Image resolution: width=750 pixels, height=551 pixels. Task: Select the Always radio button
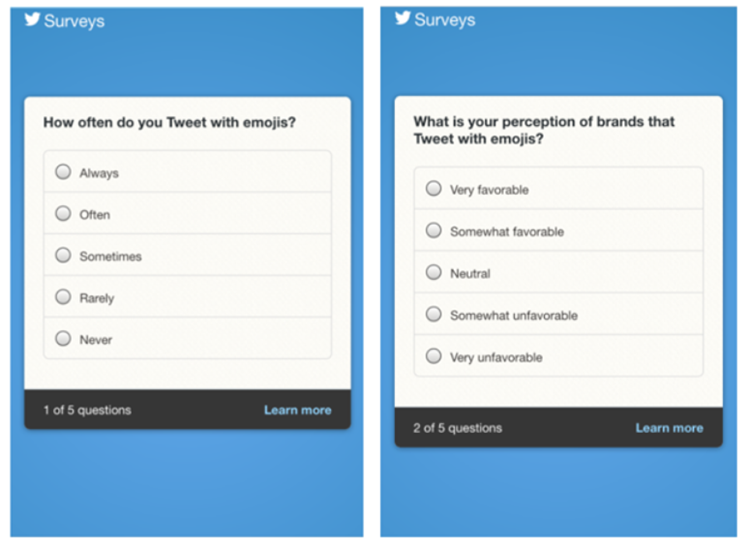coord(63,172)
